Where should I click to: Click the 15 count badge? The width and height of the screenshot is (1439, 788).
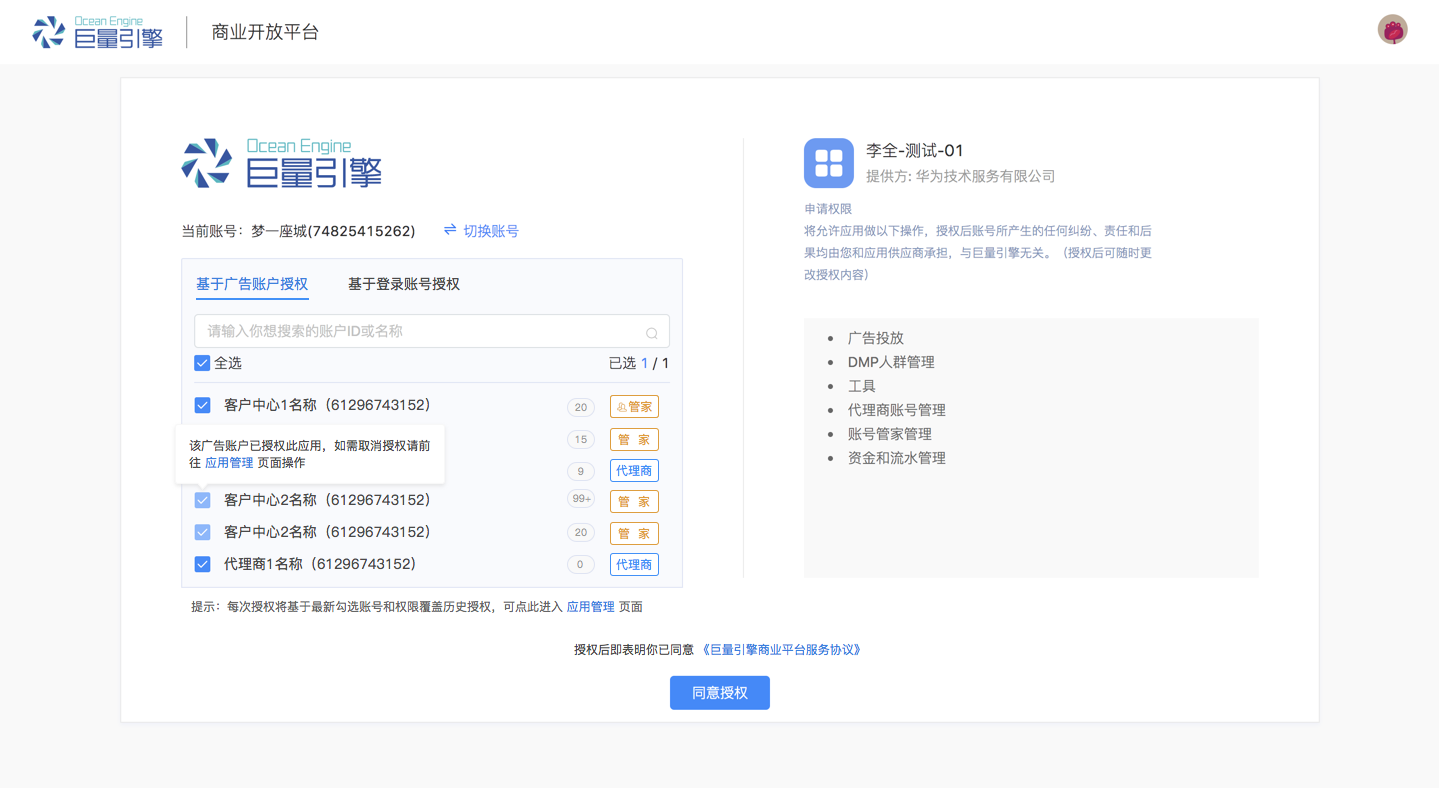[581, 439]
